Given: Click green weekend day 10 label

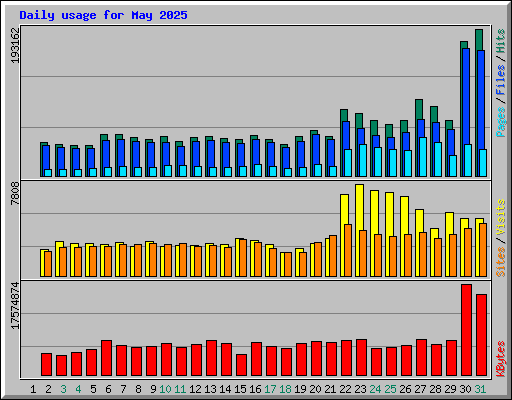Looking at the screenshot, I should (165, 389).
